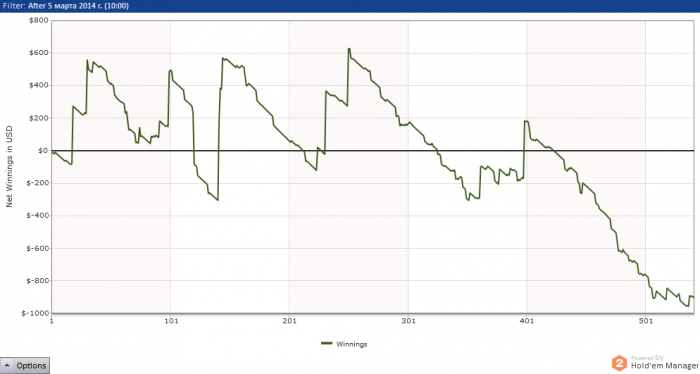Image resolution: width=700 pixels, height=374 pixels.
Task: Click the 'Net Winnings in USD' axis title
Action: tap(9, 166)
